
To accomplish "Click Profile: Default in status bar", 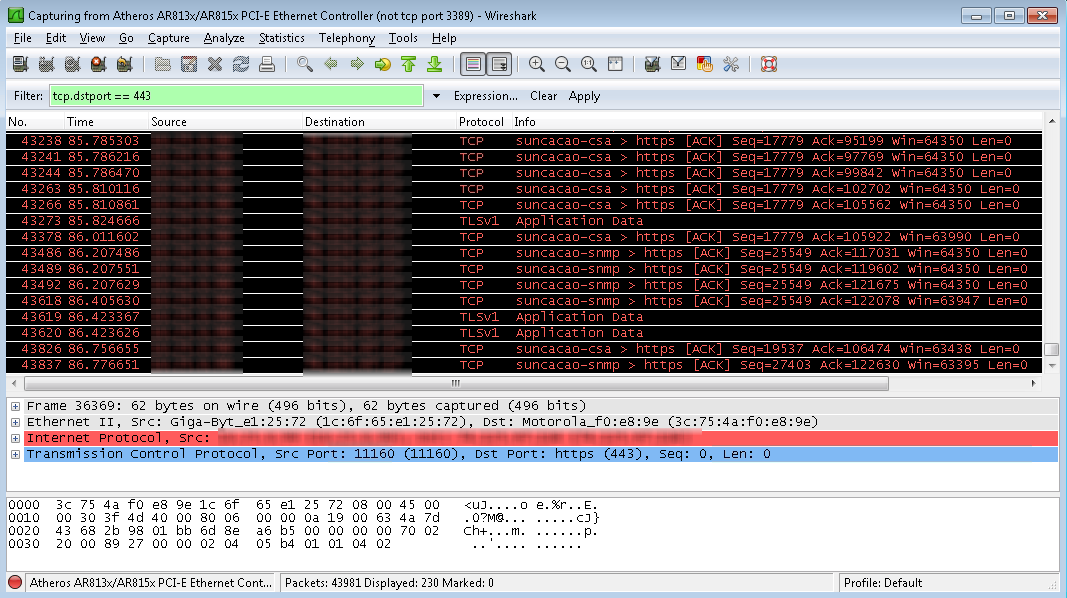I will coord(883,583).
